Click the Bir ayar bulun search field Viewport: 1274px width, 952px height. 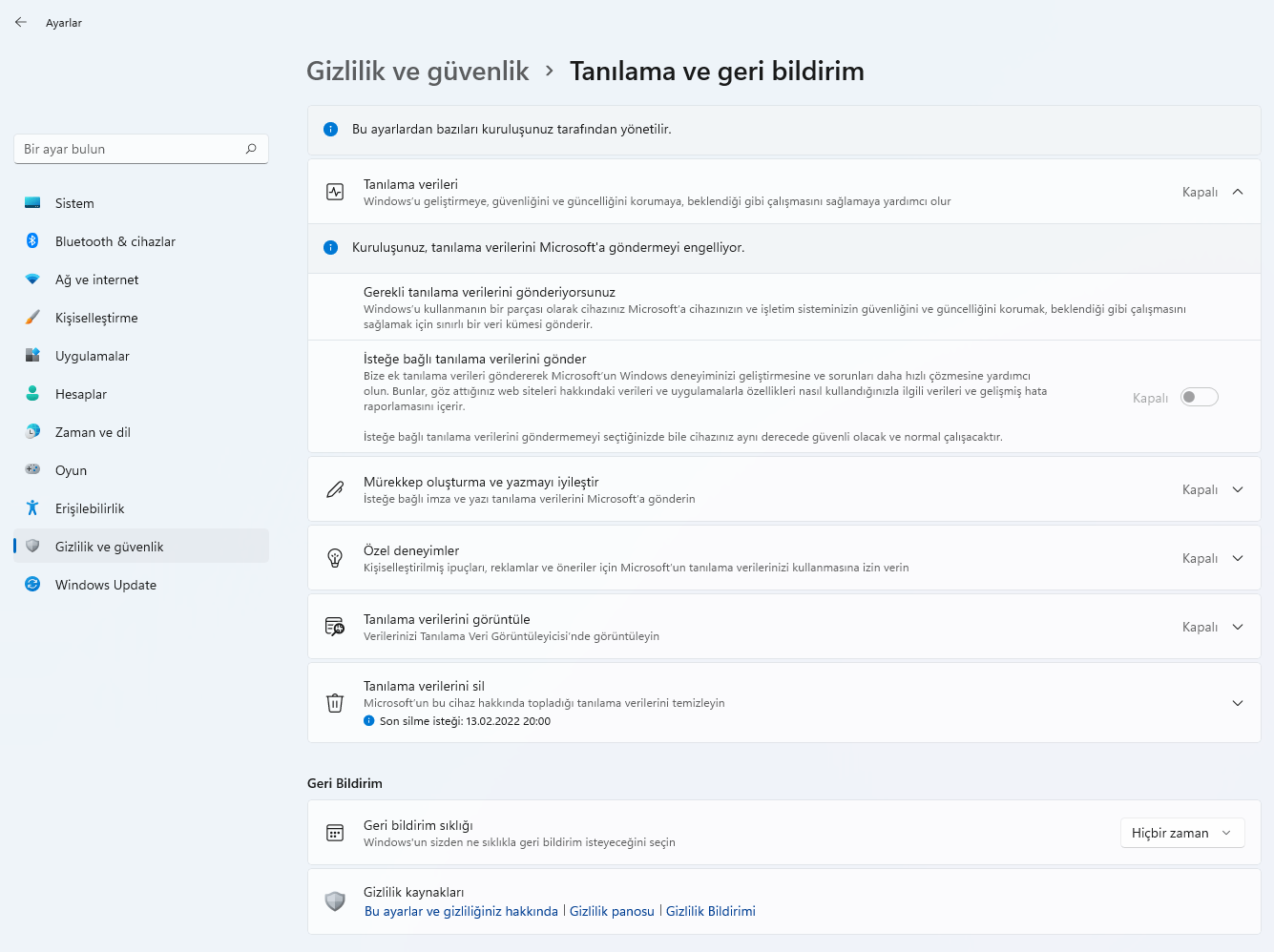coord(141,149)
